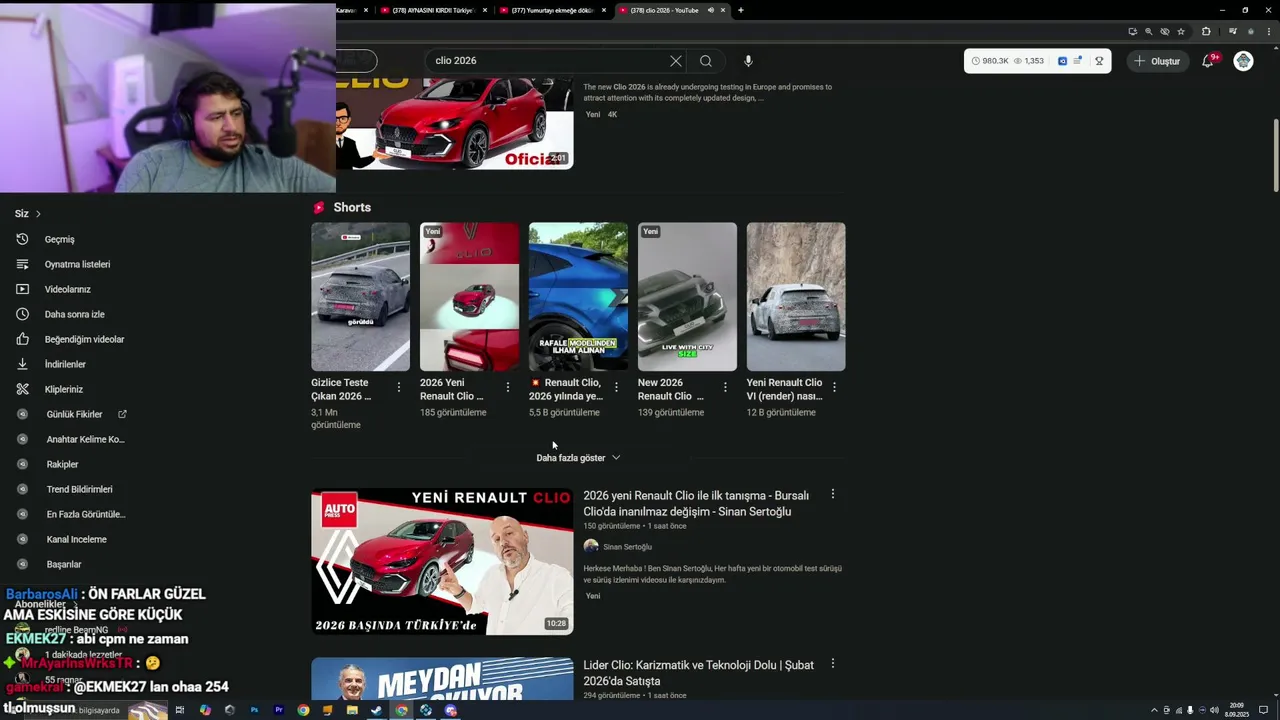Open Task View from the taskbar
The height and width of the screenshot is (720, 1280).
click(x=180, y=710)
